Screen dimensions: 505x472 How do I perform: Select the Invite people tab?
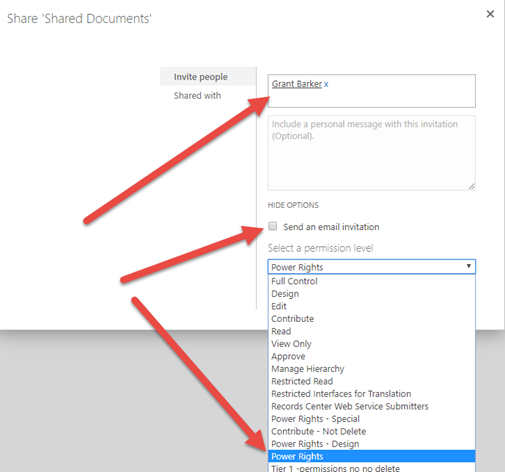tap(201, 77)
